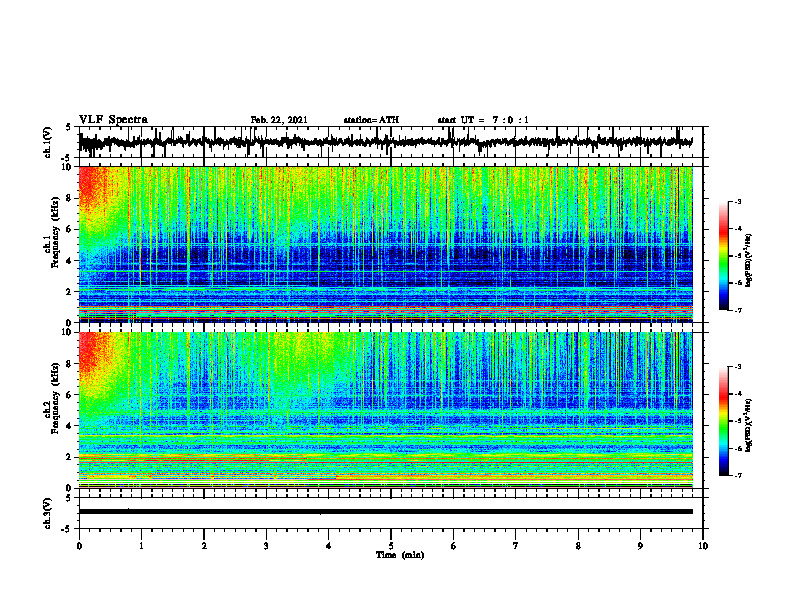
Task: Click the ch.1 voltage waveform trace
Action: (385, 142)
